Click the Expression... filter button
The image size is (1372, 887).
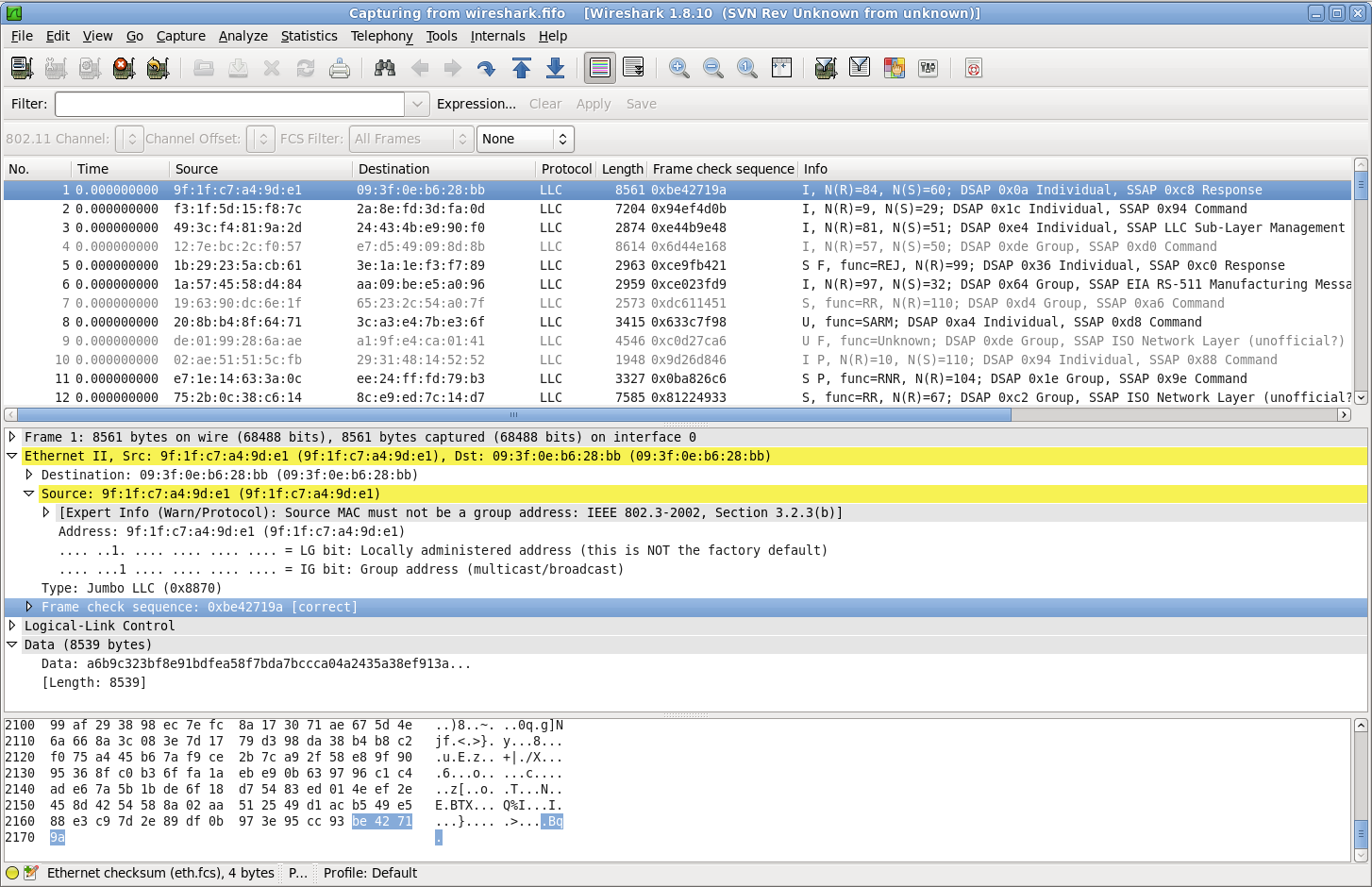(477, 104)
